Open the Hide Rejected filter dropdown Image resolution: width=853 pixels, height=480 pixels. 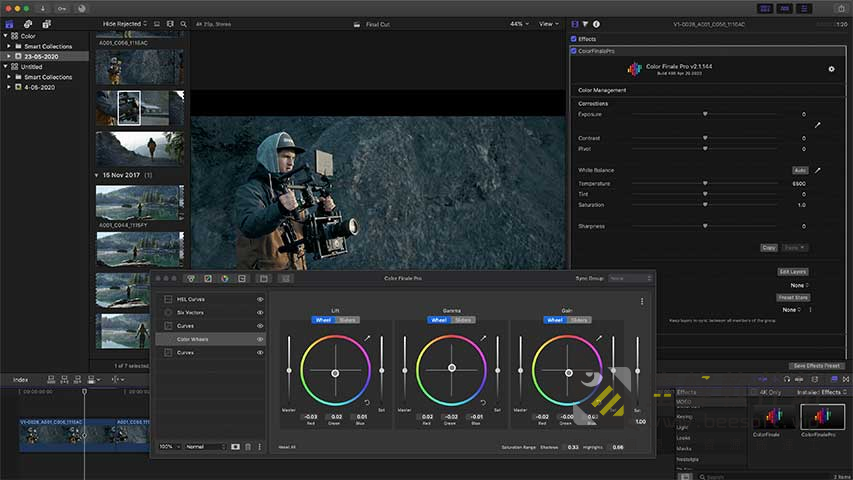pyautogui.click(x=125, y=24)
